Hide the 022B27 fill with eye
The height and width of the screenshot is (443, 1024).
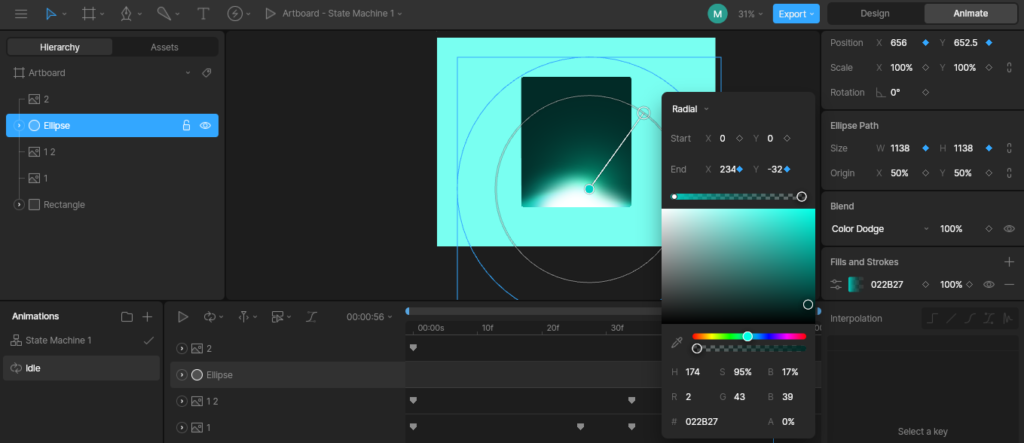(989, 284)
